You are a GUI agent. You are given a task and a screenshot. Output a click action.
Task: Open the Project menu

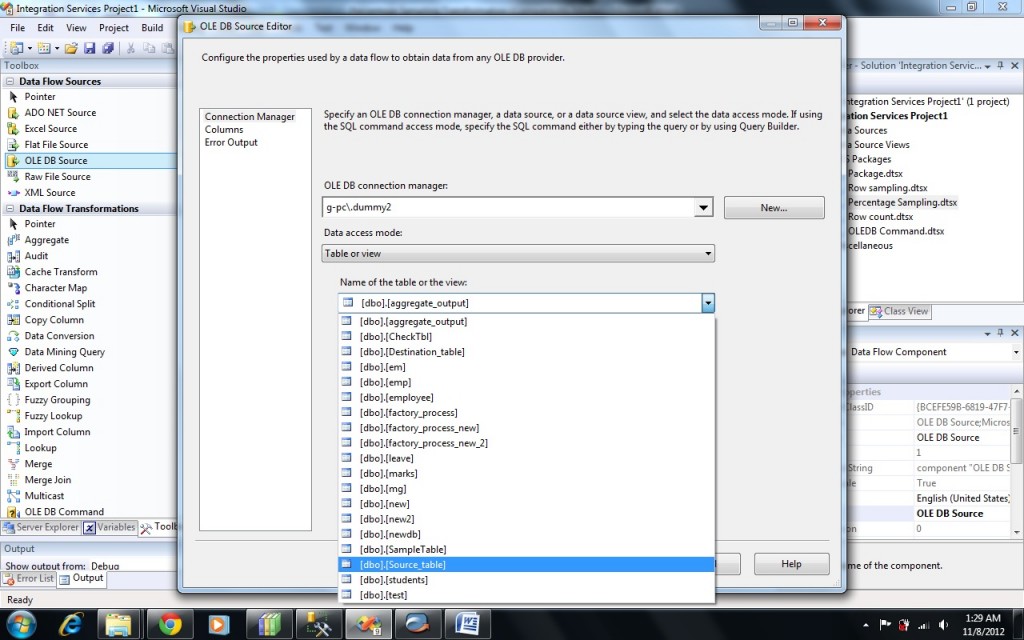[x=113, y=28]
